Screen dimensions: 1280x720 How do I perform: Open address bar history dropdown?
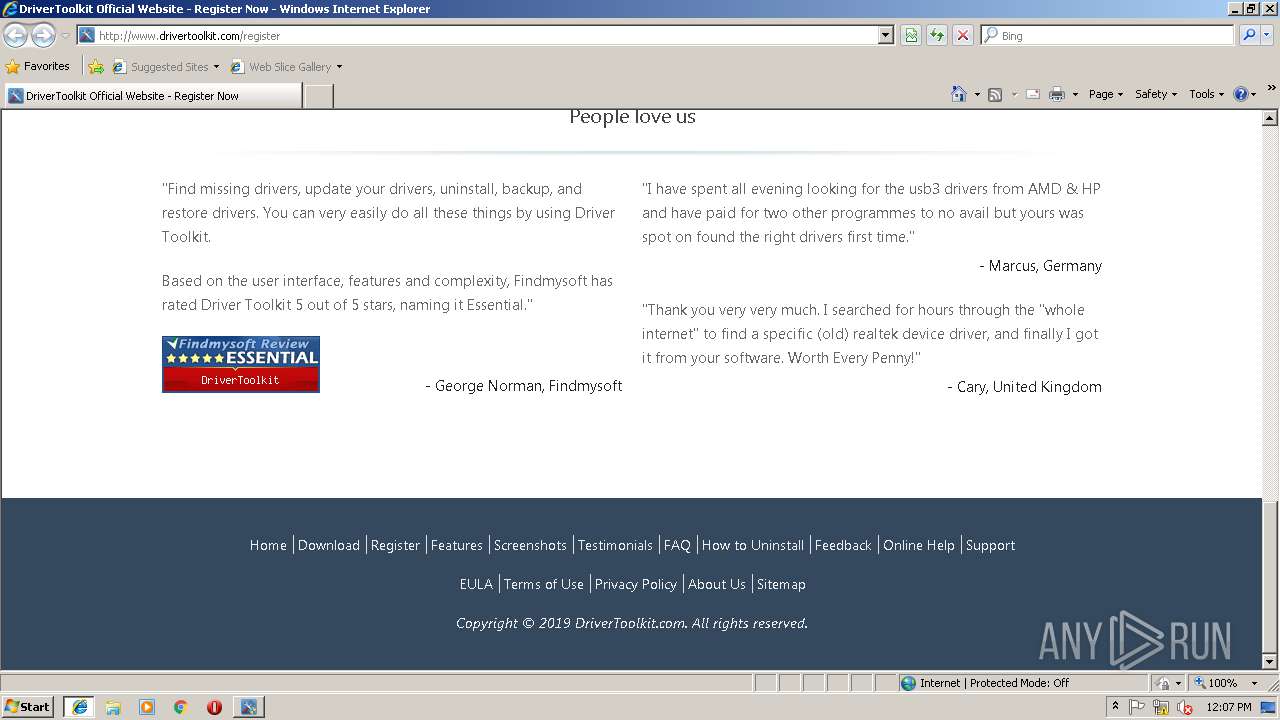885,35
